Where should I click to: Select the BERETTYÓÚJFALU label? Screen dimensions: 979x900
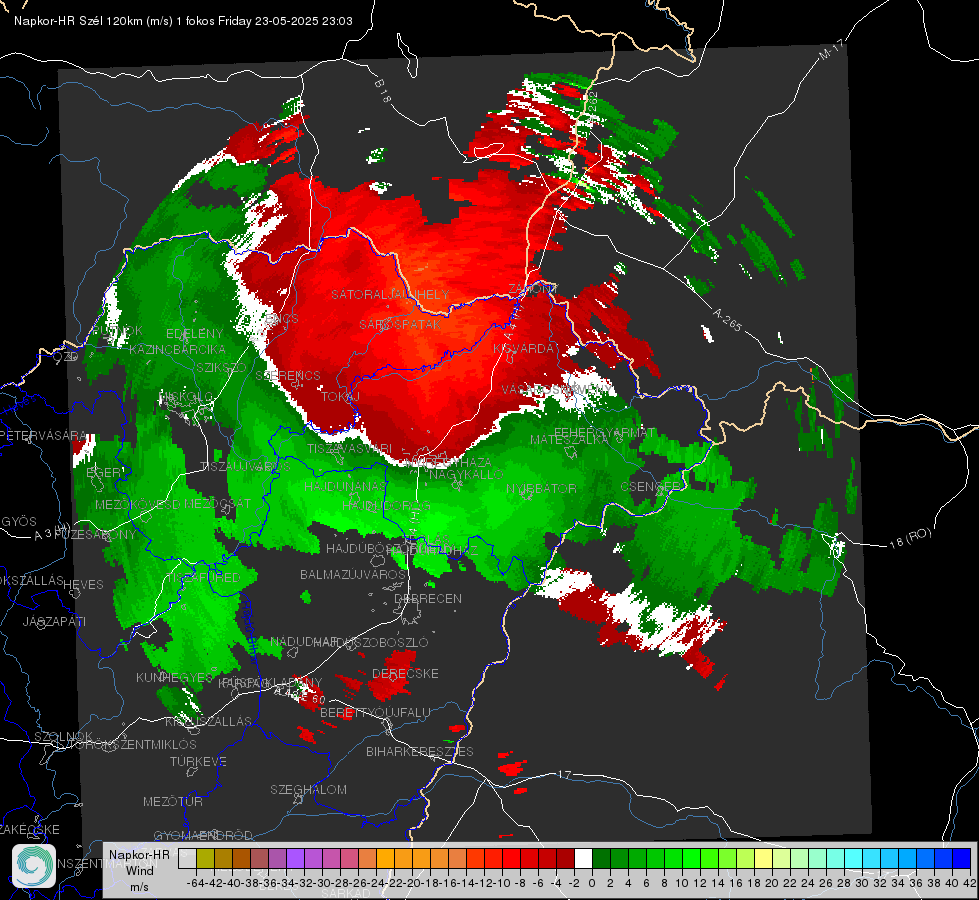(375, 713)
